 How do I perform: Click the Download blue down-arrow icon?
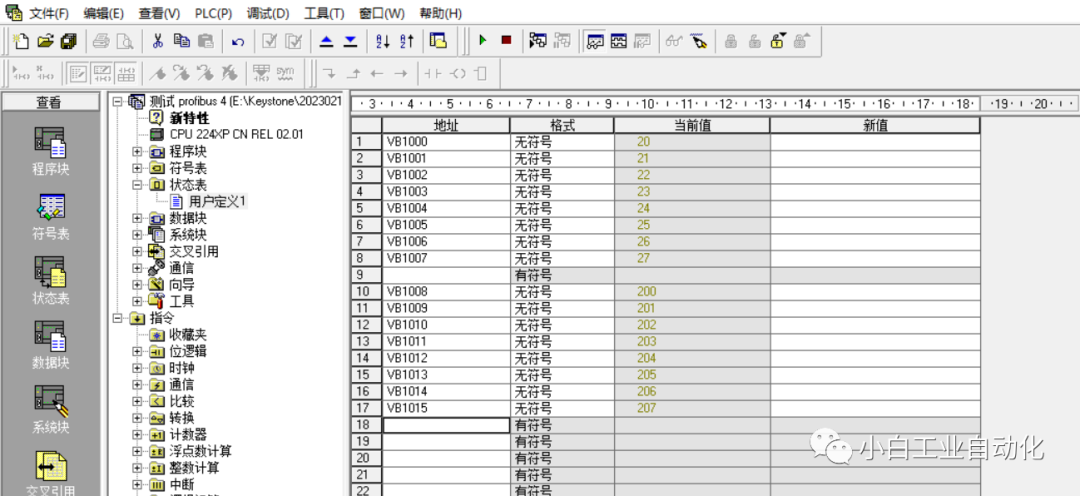click(351, 41)
